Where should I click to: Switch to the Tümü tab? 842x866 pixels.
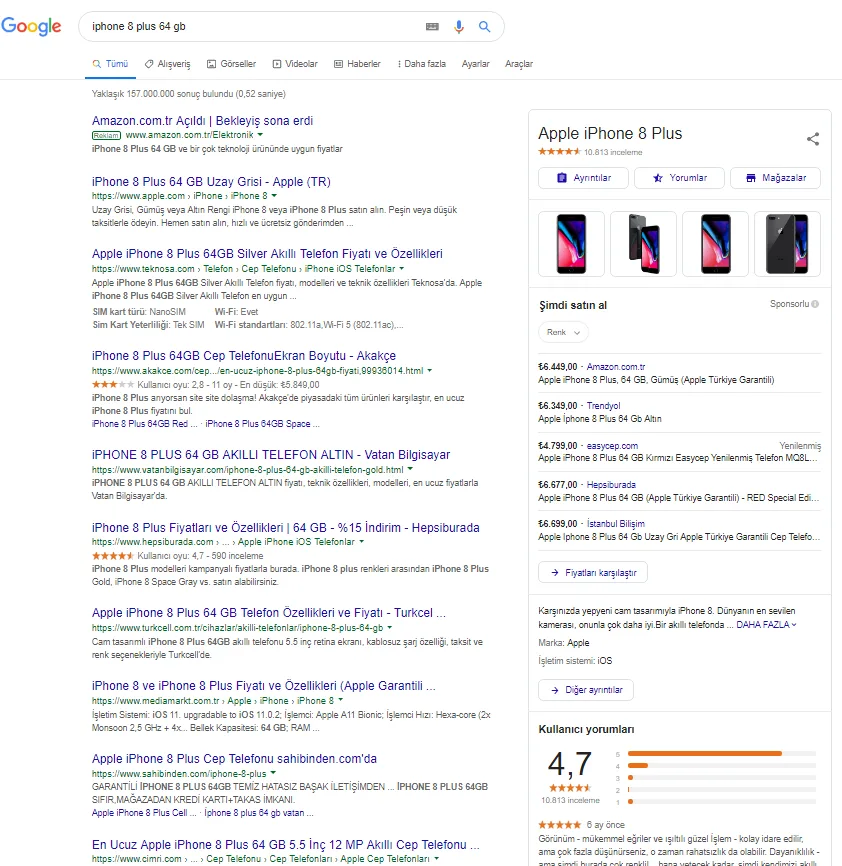110,64
